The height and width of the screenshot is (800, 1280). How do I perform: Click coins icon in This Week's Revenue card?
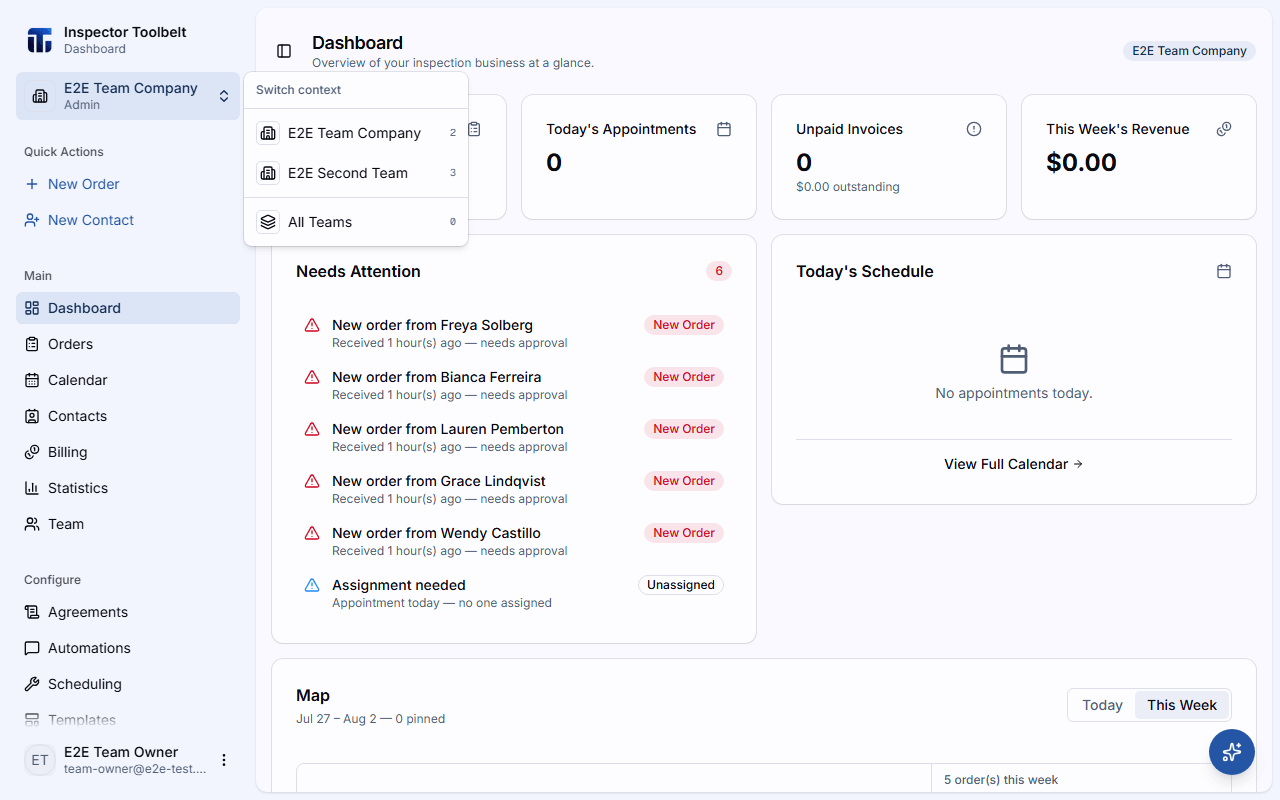[x=1224, y=129]
